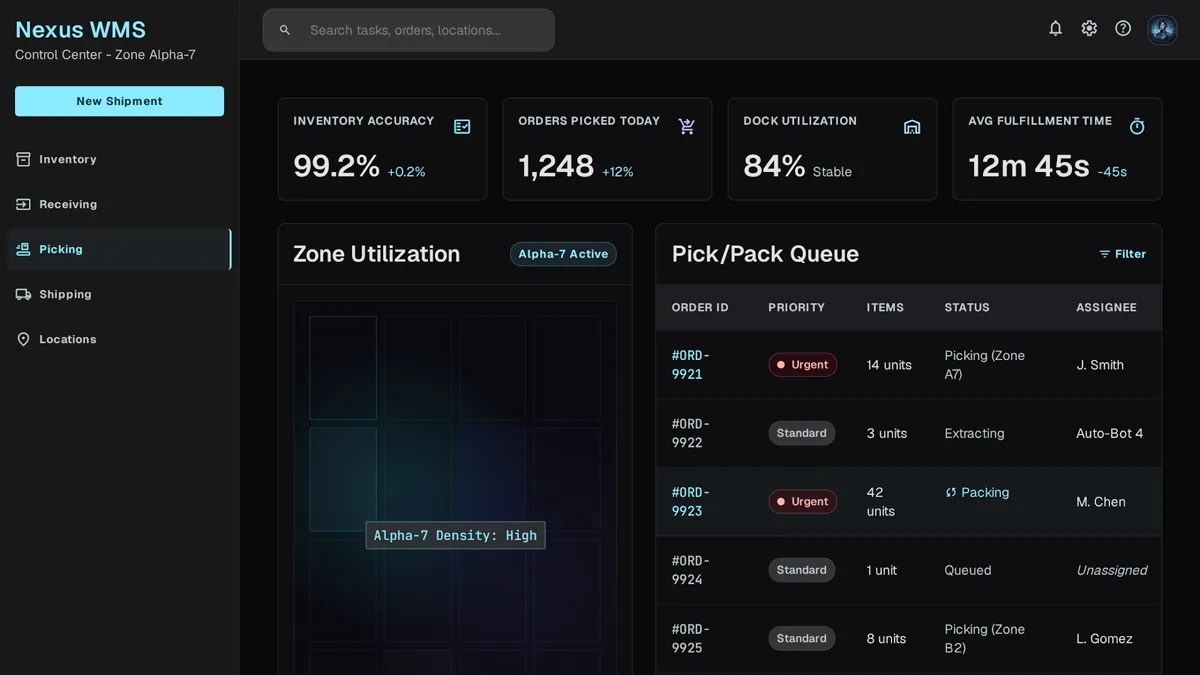Click the Picking icon in sidebar
The height and width of the screenshot is (675, 1200).
click(x=23, y=249)
